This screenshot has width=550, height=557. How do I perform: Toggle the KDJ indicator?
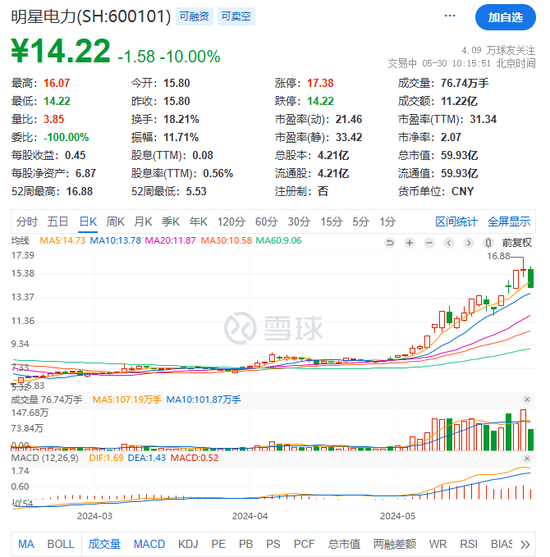(188, 544)
